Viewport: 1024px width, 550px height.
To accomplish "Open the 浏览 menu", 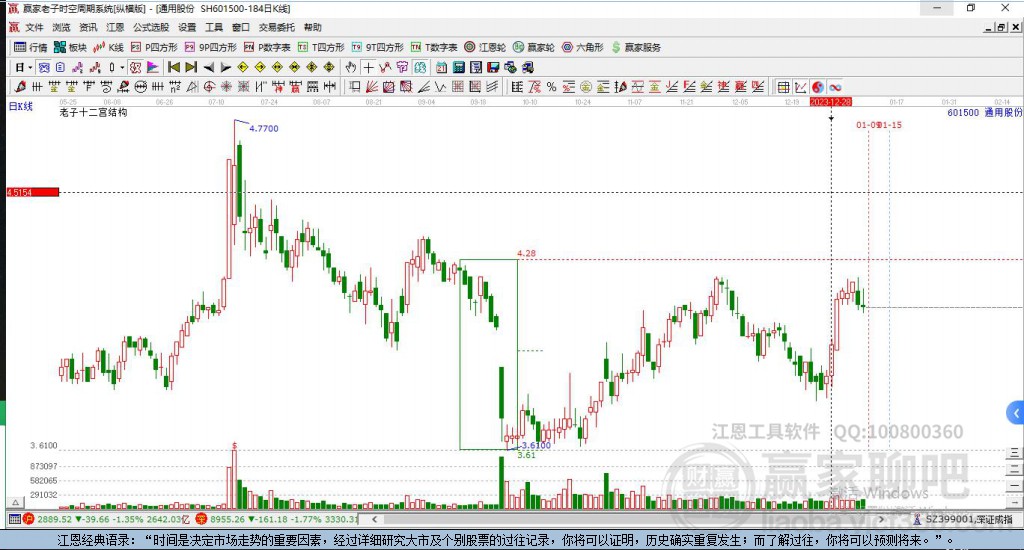I will (61, 27).
